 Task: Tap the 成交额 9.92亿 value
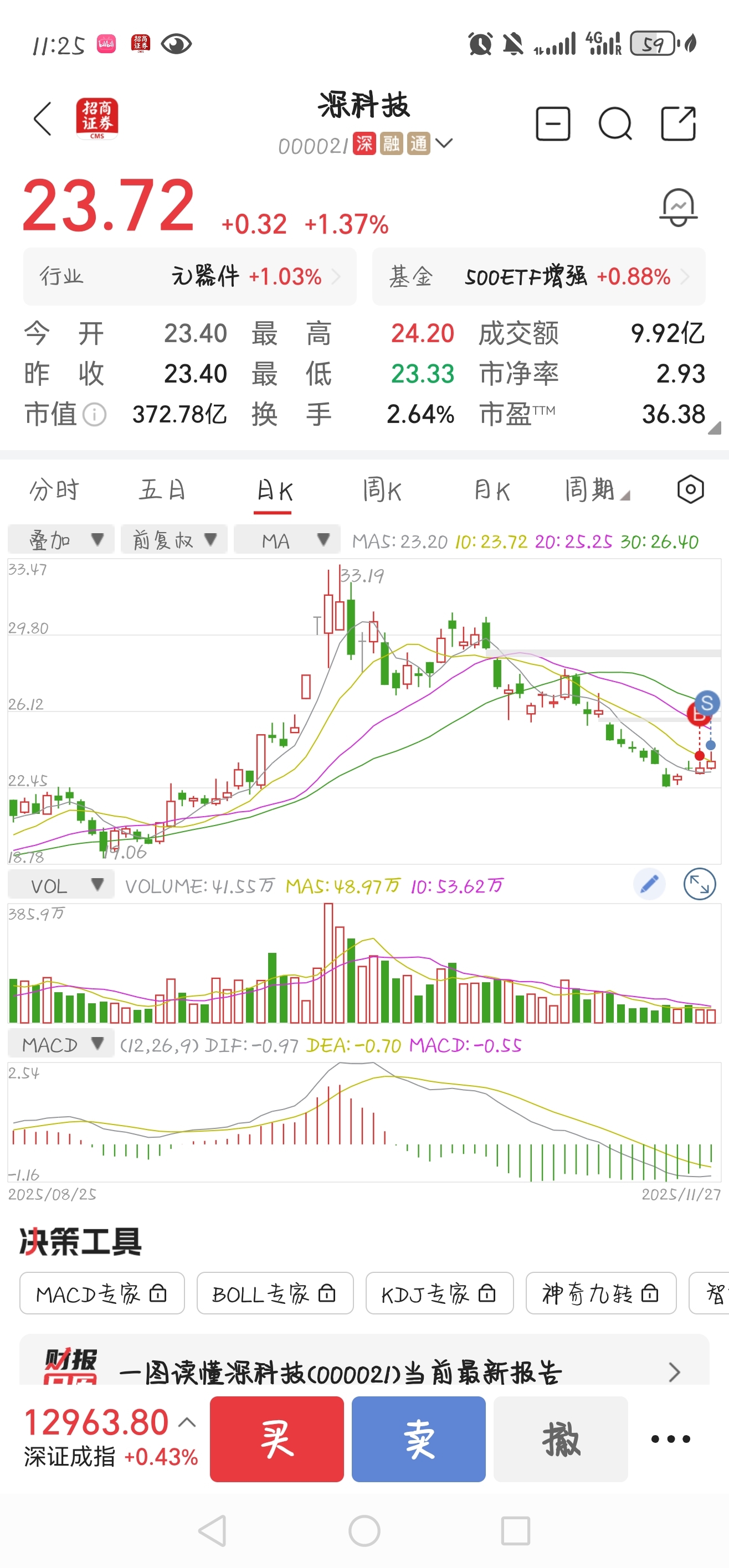pyautogui.click(x=668, y=333)
